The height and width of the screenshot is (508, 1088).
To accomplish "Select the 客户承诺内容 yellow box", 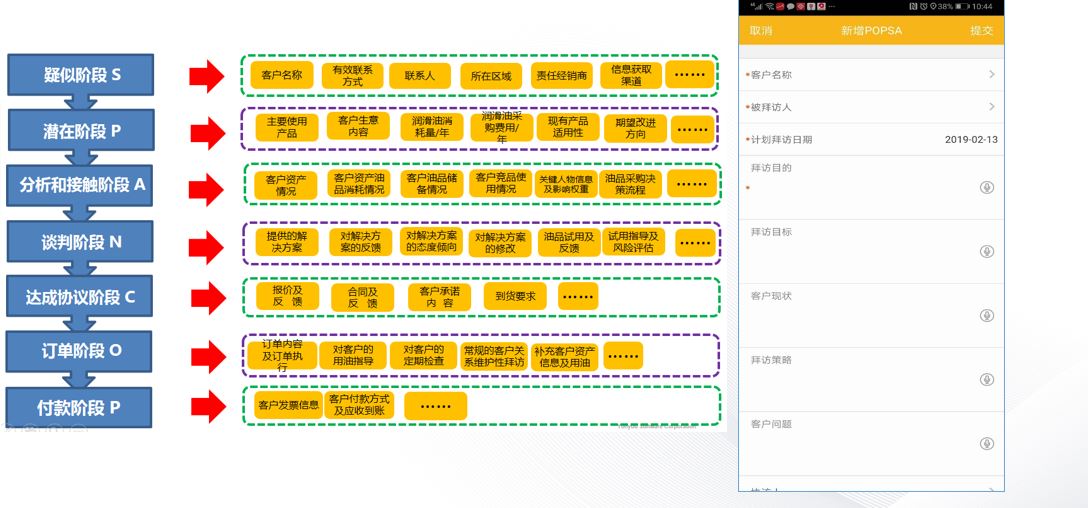I will 440,297.
